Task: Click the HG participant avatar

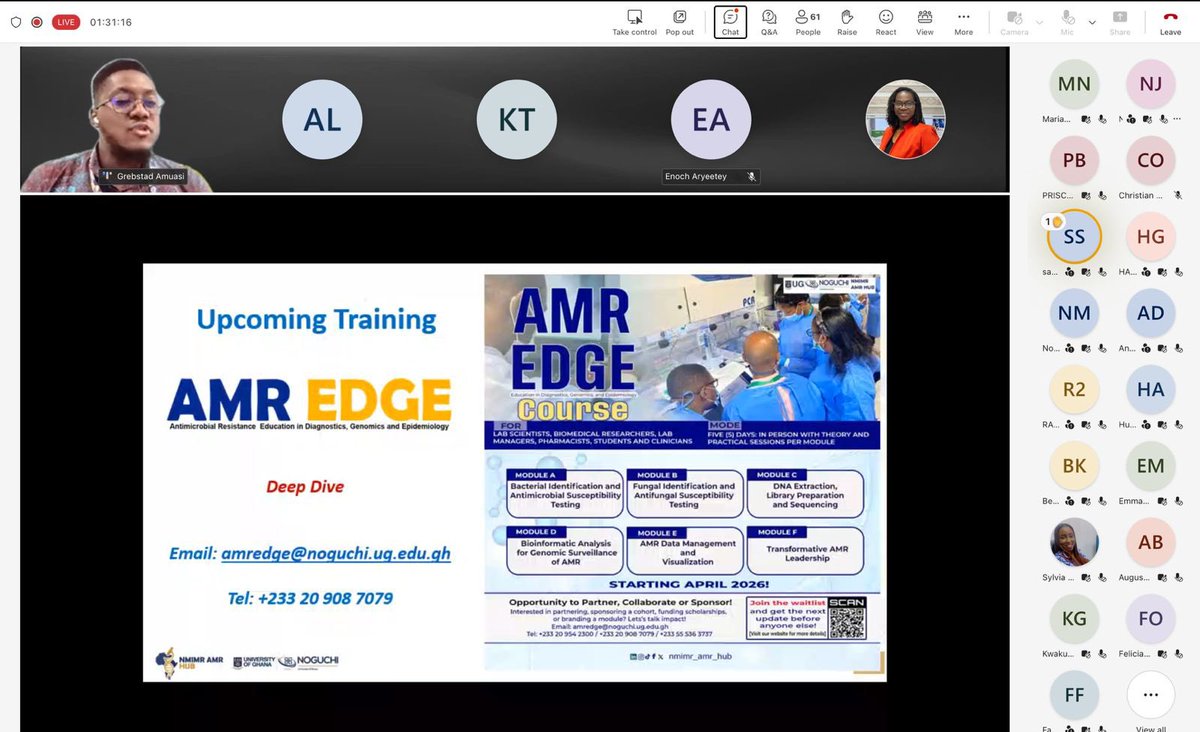Action: tap(1151, 237)
